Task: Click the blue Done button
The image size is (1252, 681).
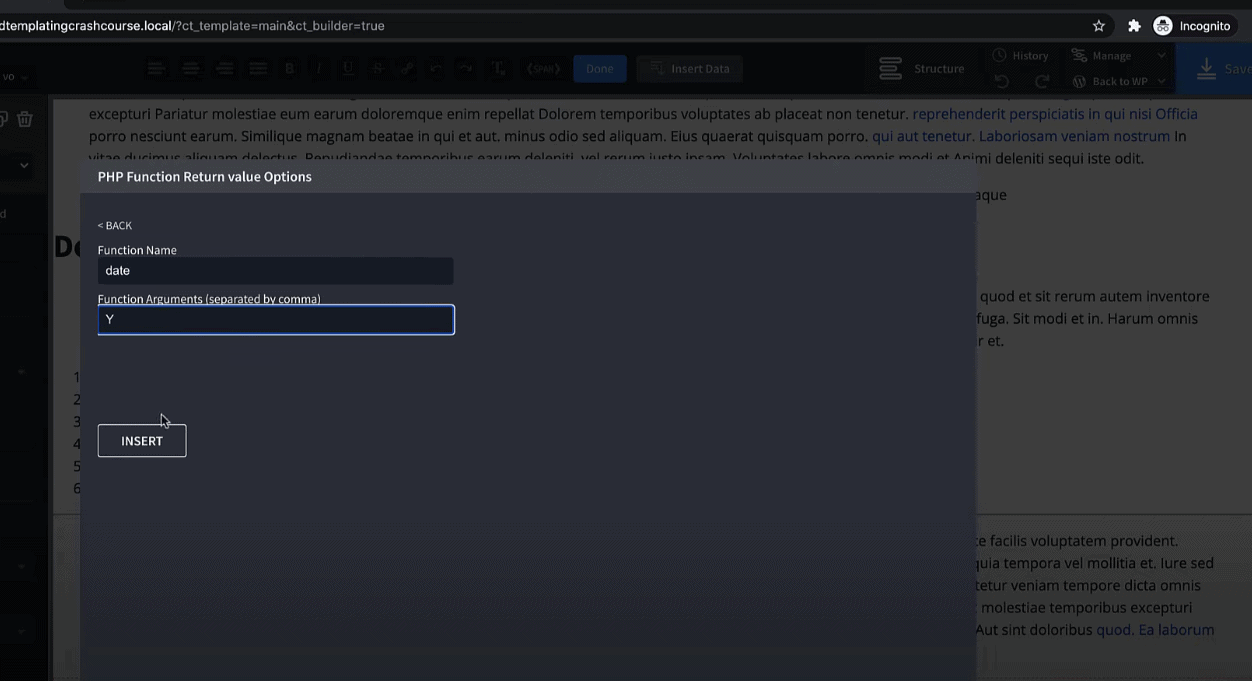Action: [x=600, y=69]
